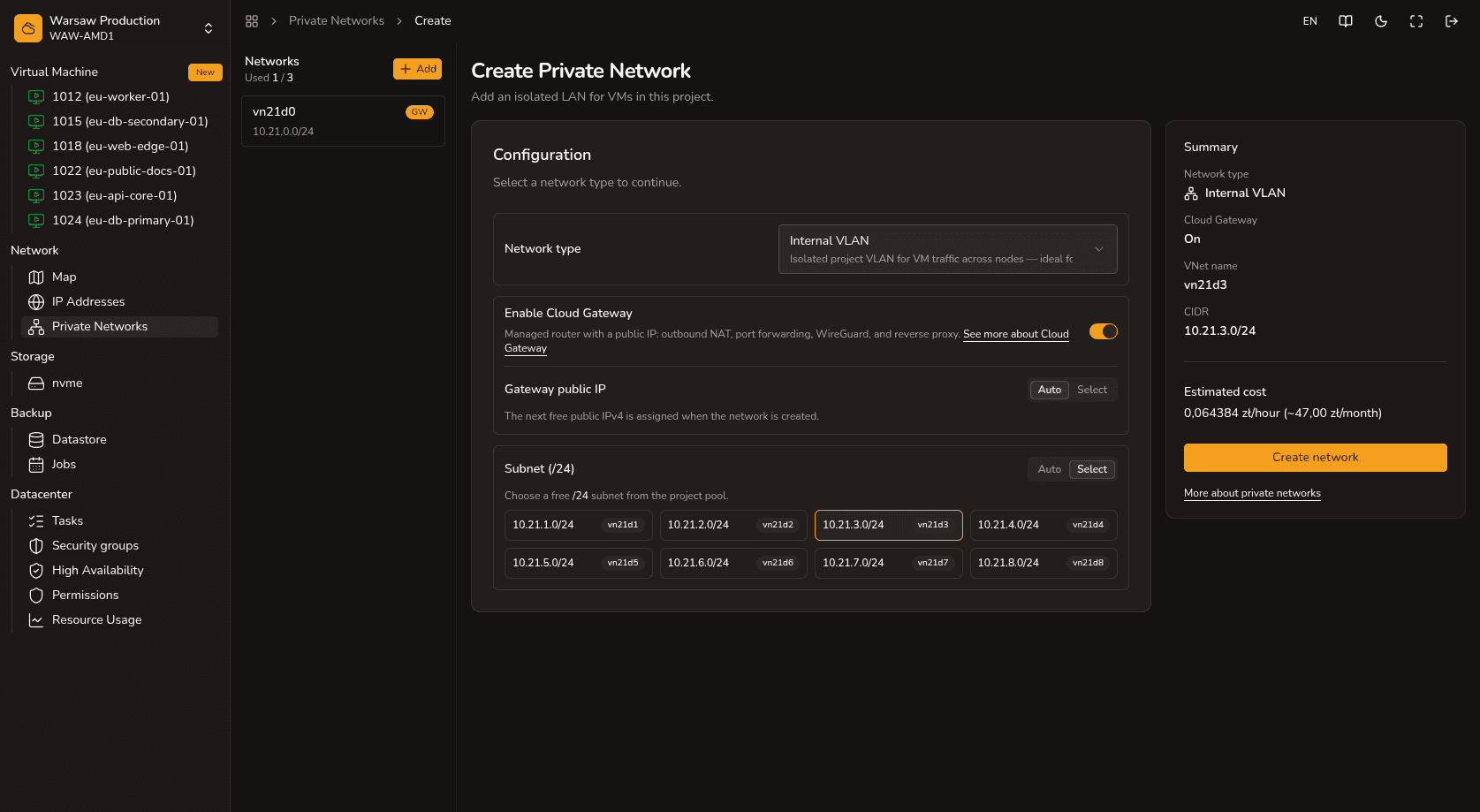Click the Jobs calendar icon
1480x812 pixels.
pos(36,465)
